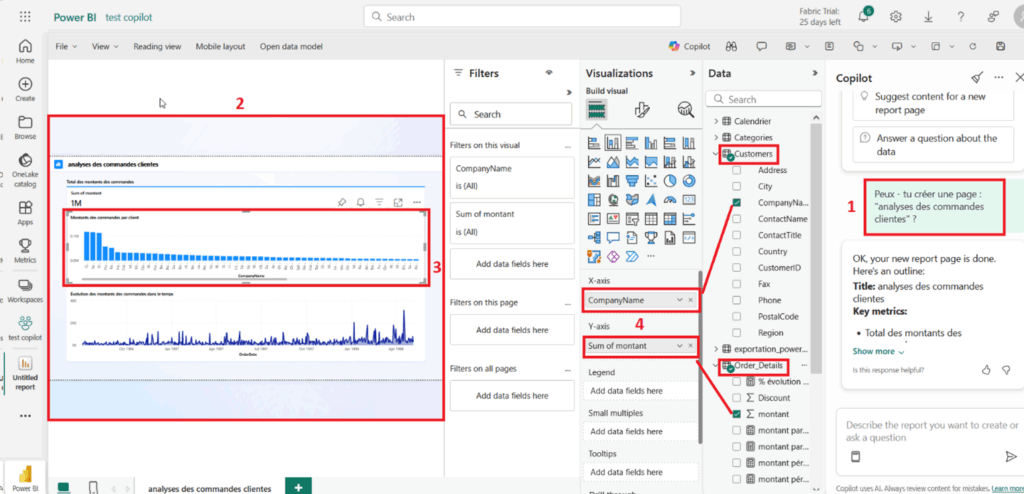This screenshot has height=494, width=1024.
Task: Click the Filters pane search field
Action: point(509,114)
